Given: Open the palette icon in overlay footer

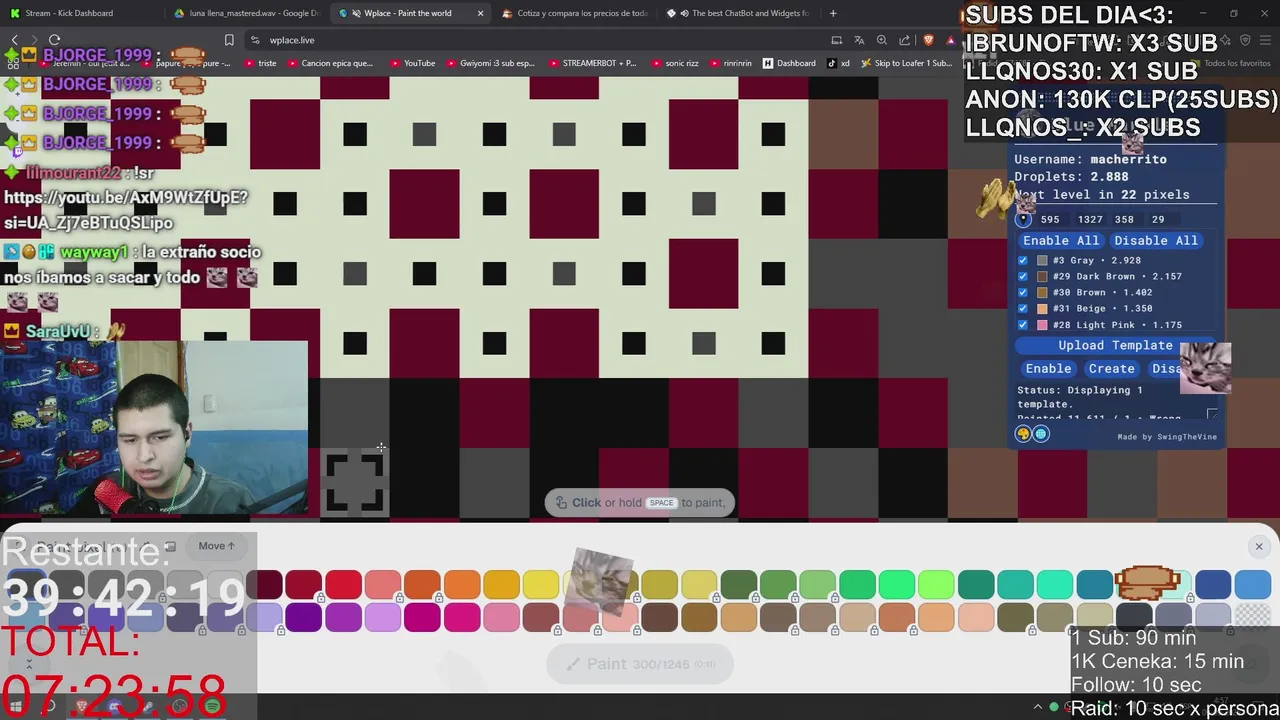Looking at the screenshot, I should coord(1023,434).
